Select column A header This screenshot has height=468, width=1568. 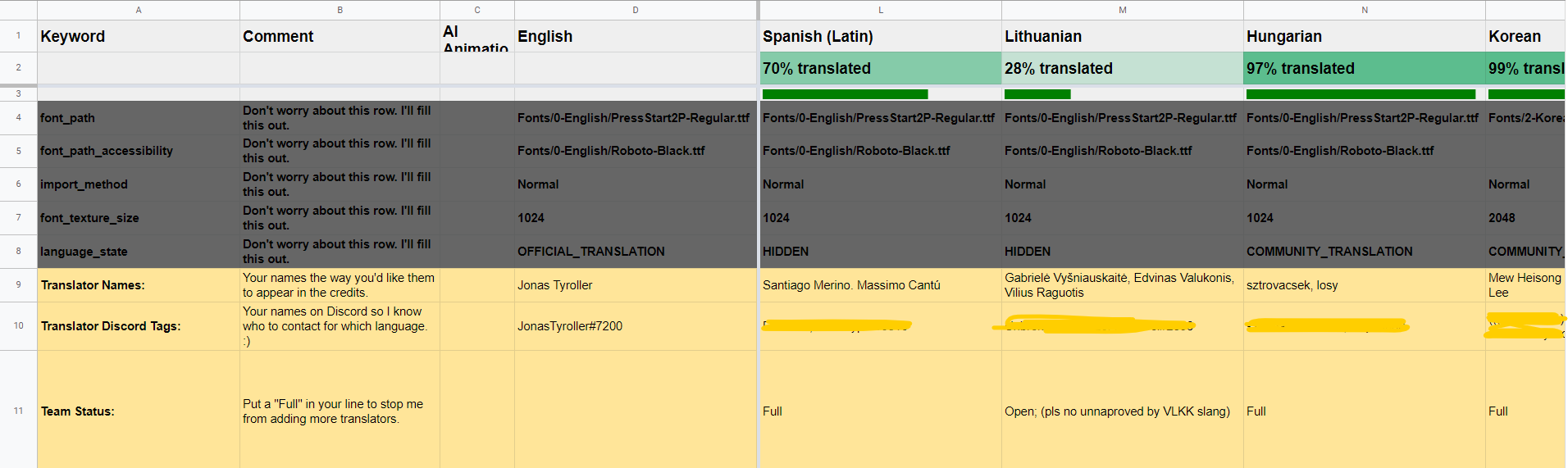click(x=139, y=10)
